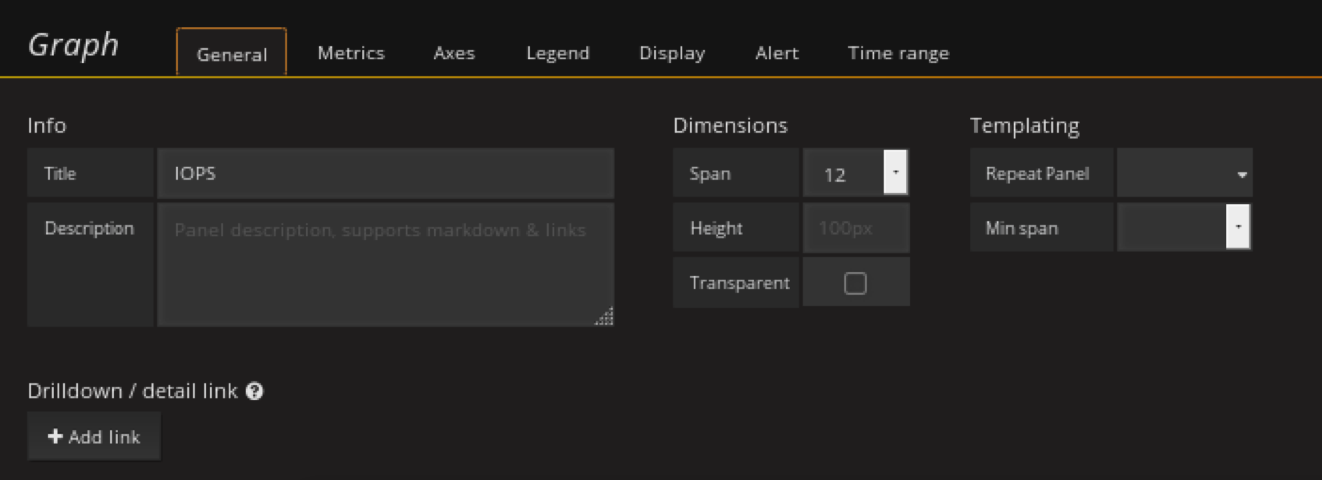The width and height of the screenshot is (1322, 480).
Task: Switch to the Metrics tab
Action: [351, 53]
